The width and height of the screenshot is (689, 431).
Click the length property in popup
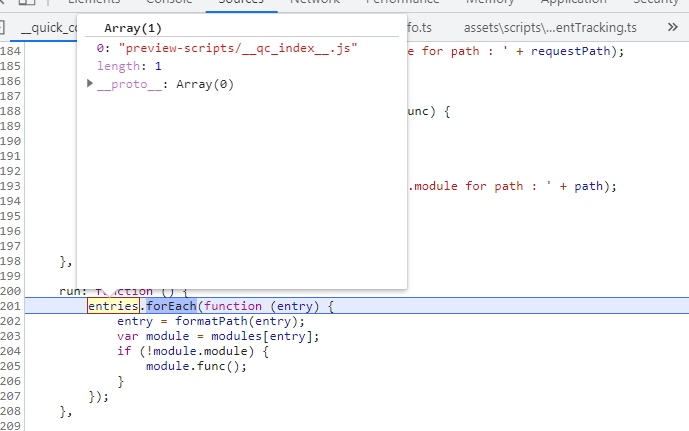click(x=118, y=66)
